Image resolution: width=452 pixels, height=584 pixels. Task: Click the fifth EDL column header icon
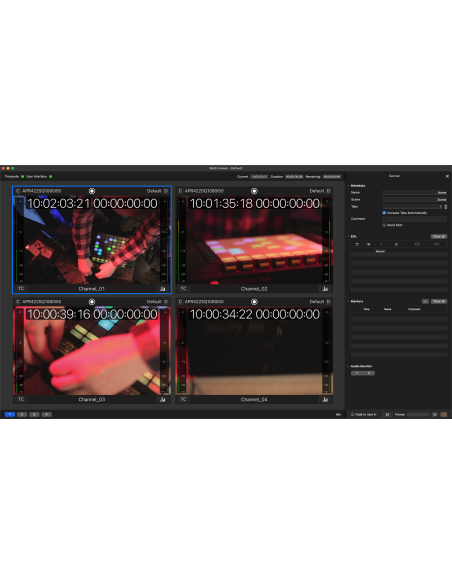(x=417, y=244)
